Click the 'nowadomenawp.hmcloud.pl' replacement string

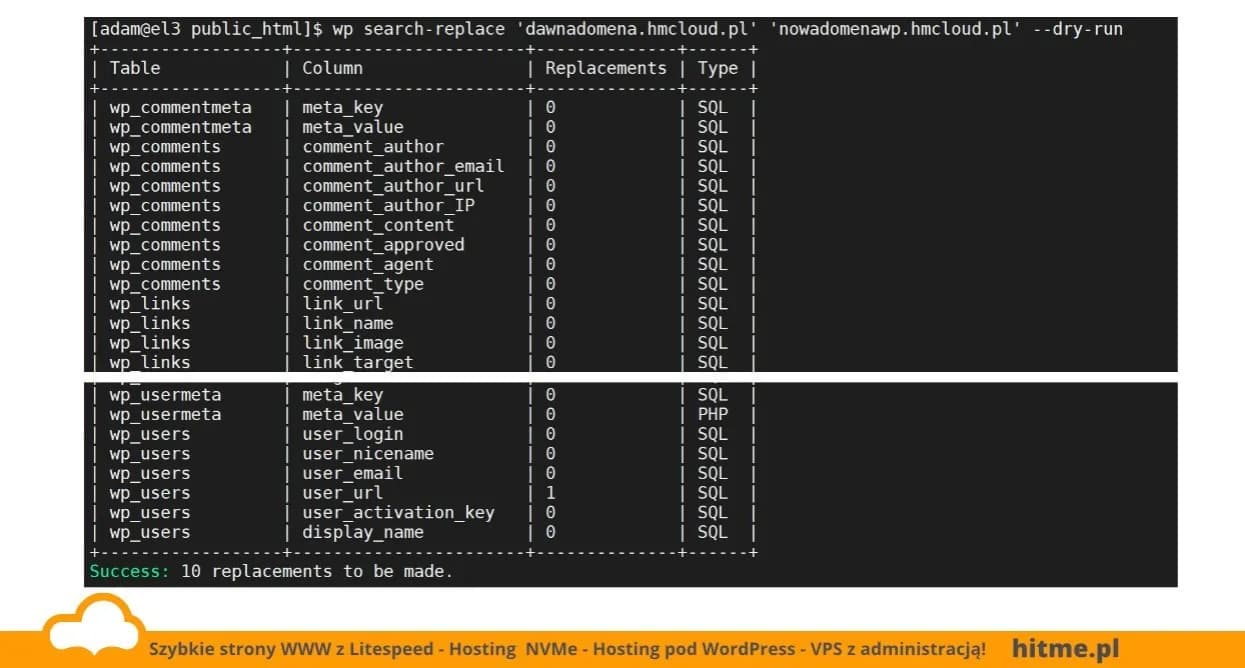point(895,29)
